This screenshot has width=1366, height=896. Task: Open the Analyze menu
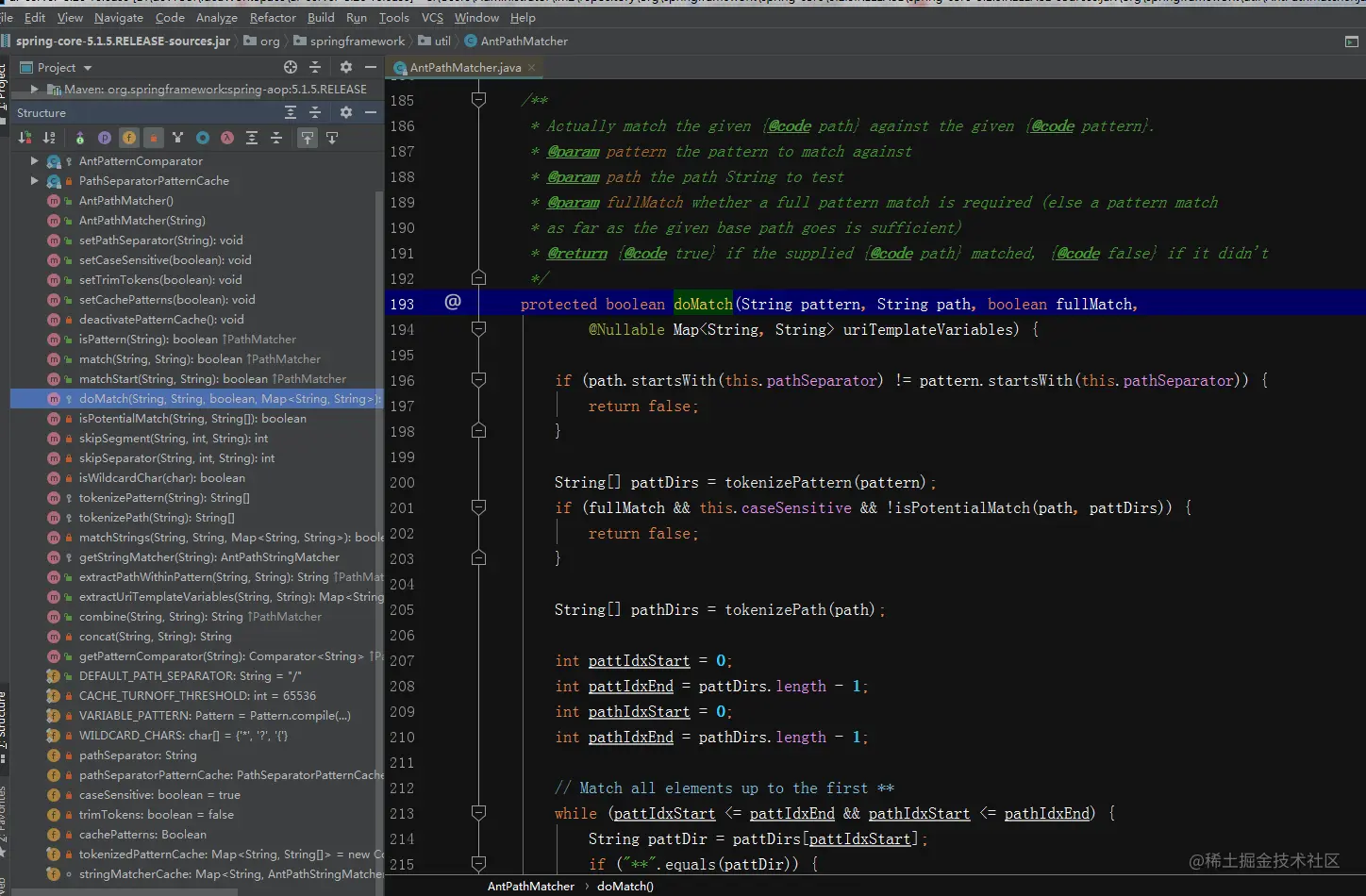tap(217, 17)
